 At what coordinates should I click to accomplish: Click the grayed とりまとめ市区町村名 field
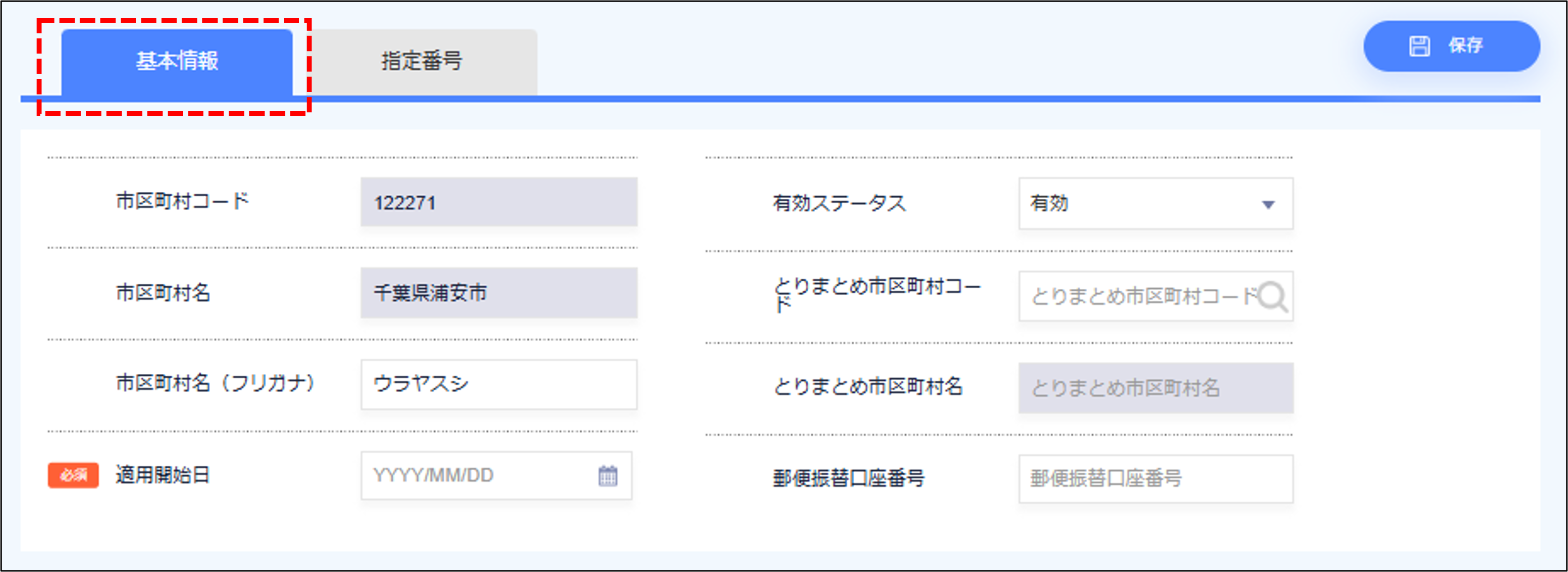[x=1155, y=388]
